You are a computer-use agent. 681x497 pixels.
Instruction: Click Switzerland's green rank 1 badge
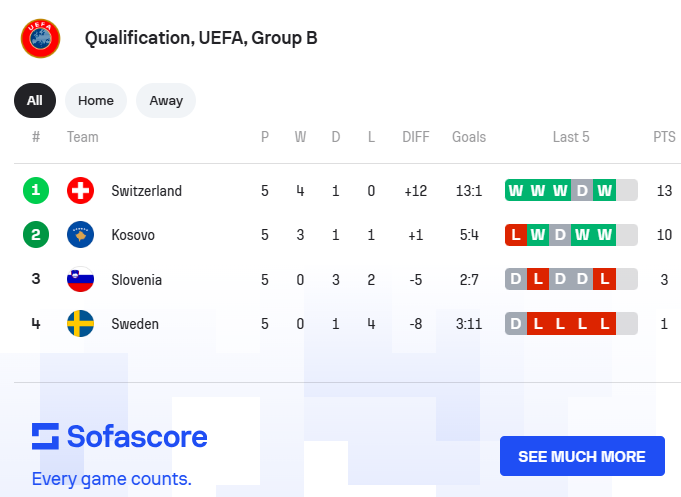pyautogui.click(x=36, y=190)
